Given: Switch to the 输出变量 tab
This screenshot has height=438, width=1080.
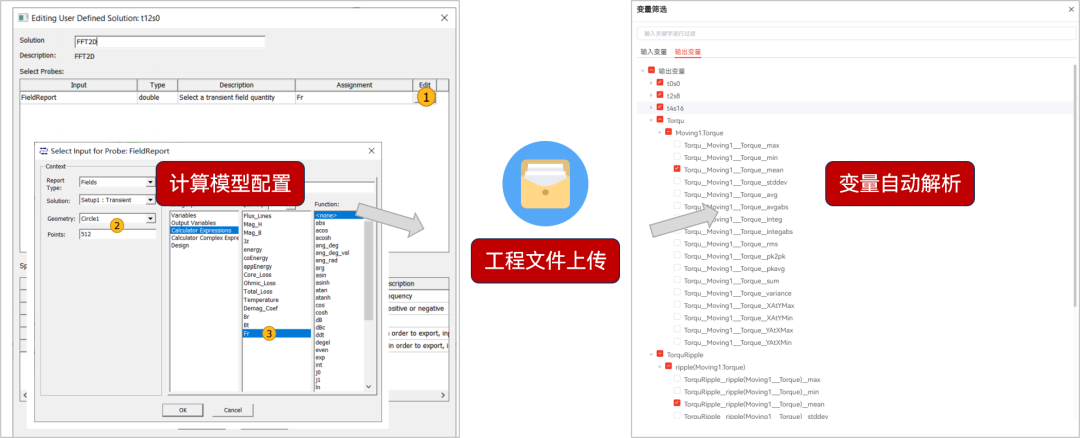Looking at the screenshot, I should [x=687, y=52].
